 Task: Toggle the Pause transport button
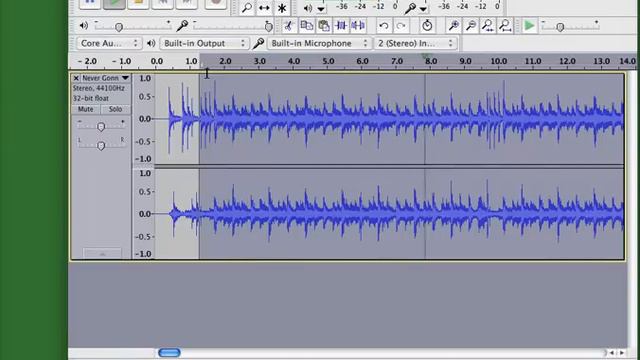[x=90, y=3]
